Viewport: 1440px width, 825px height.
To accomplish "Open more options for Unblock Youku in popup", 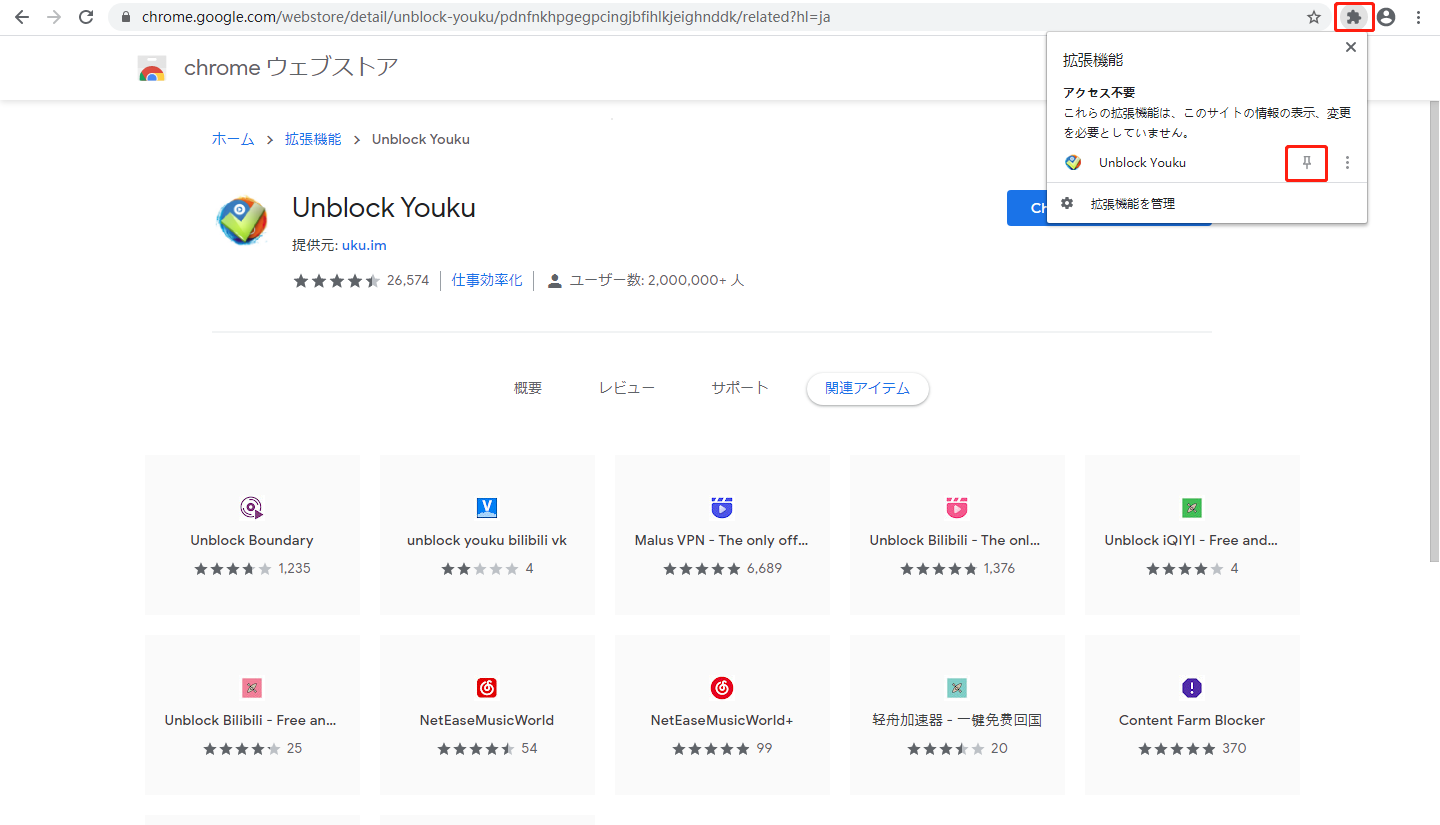I will (1347, 163).
